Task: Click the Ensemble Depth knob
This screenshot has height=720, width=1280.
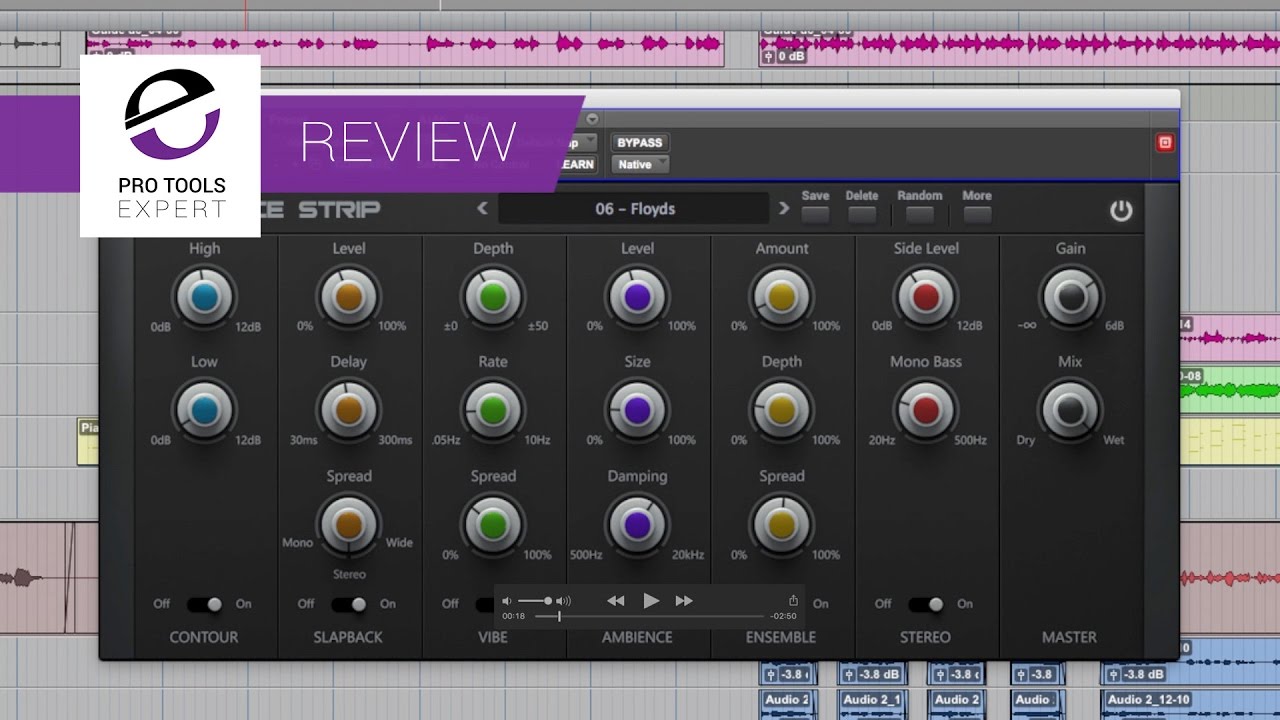Action: (x=781, y=410)
